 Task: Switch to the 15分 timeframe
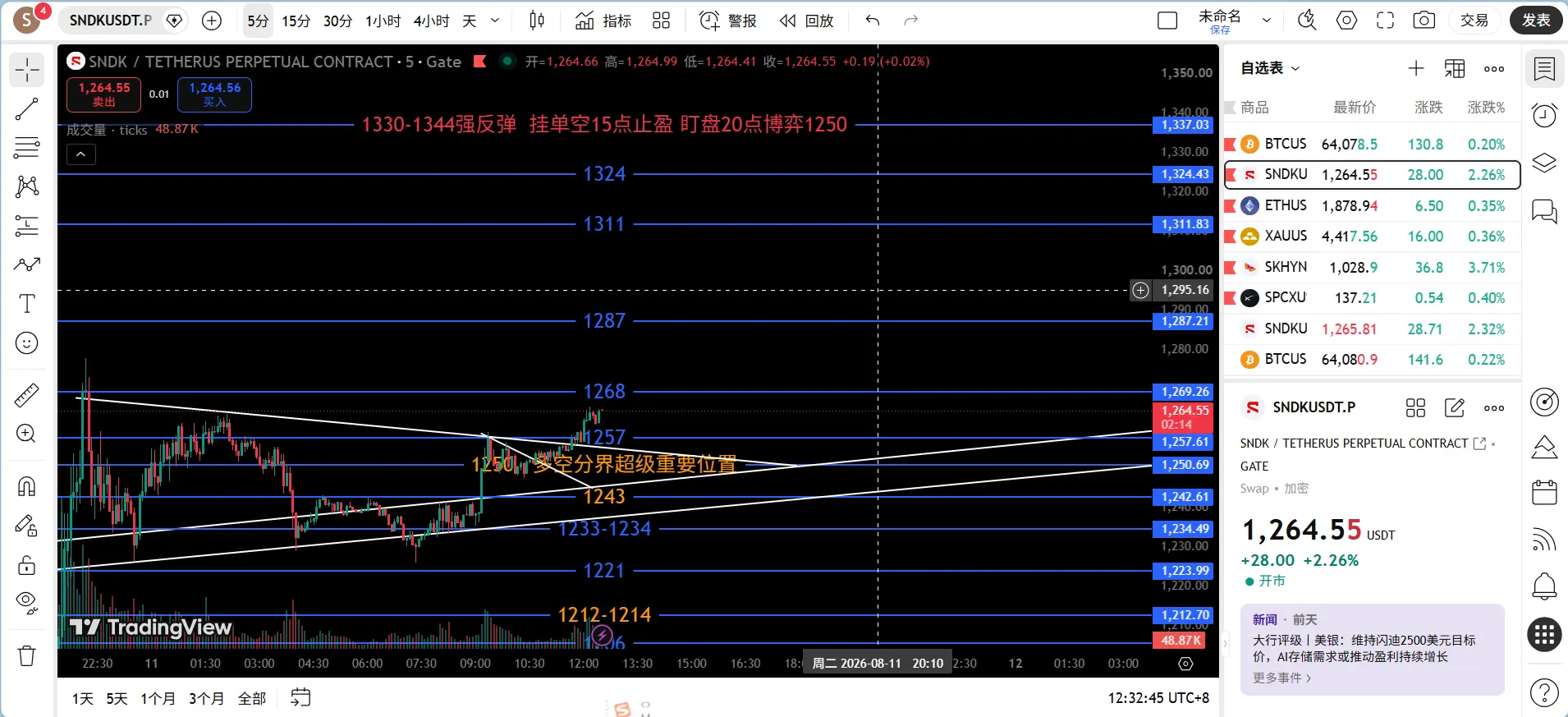tap(296, 21)
